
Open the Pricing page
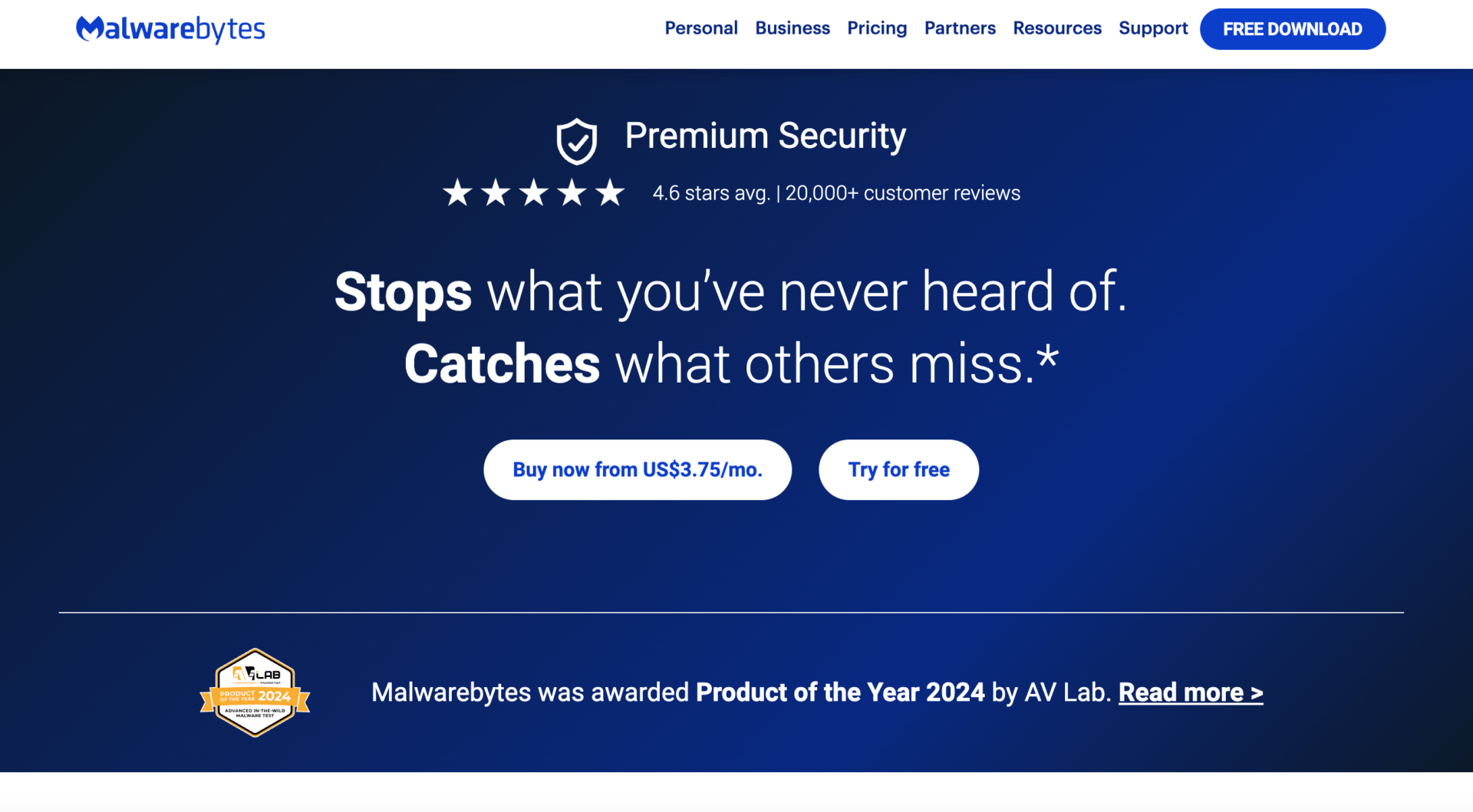pyautogui.click(x=877, y=28)
